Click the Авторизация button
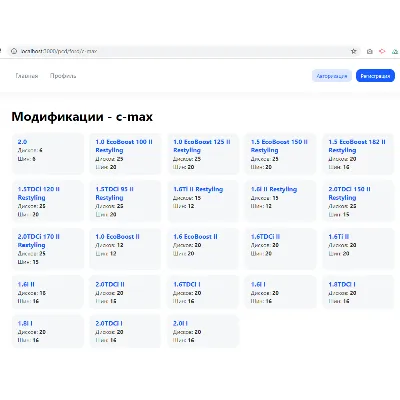Image resolution: width=400 pixels, height=400 pixels. pyautogui.click(x=332, y=76)
